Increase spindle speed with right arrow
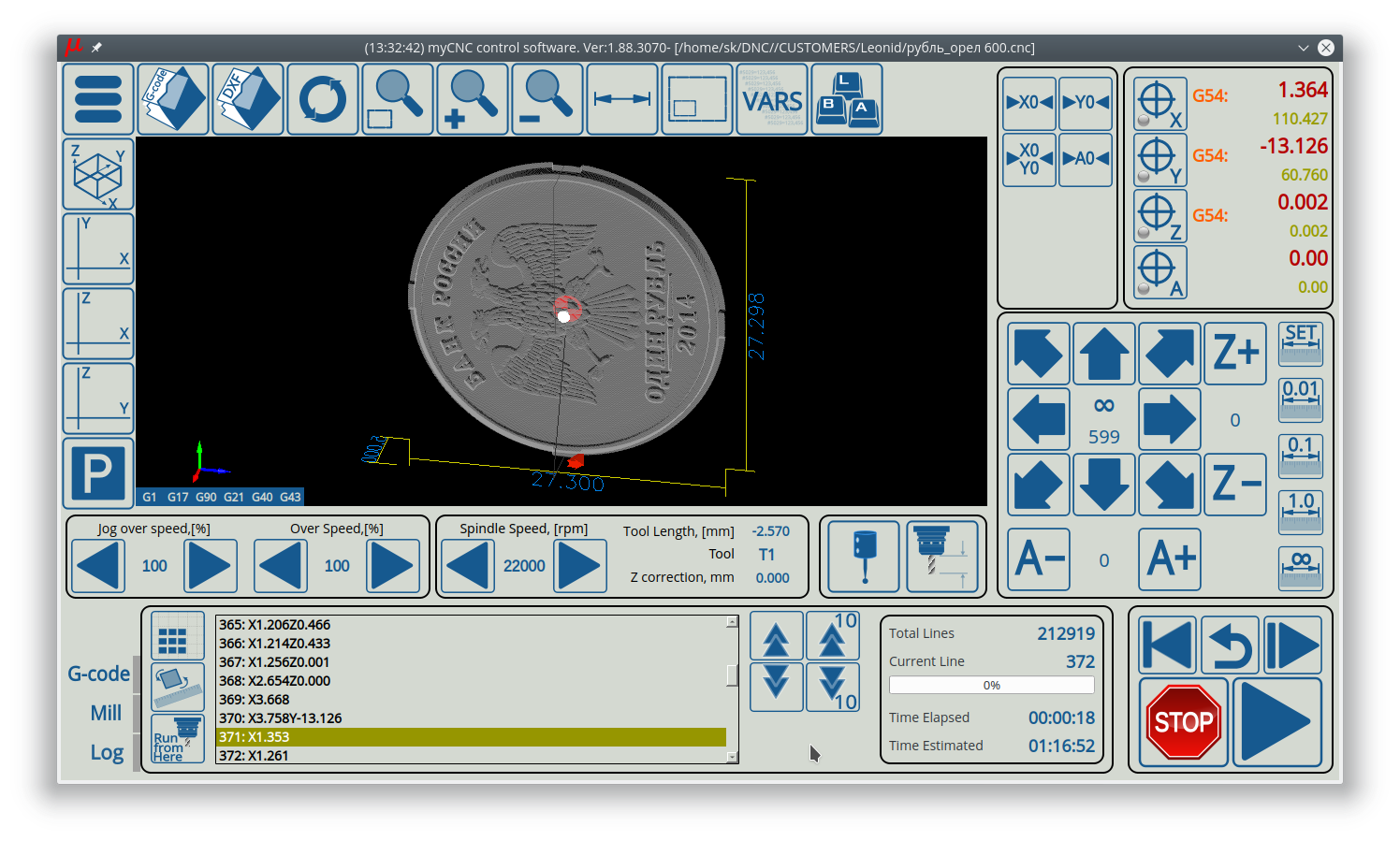Viewport: 1400px width, 841px height. click(580, 566)
